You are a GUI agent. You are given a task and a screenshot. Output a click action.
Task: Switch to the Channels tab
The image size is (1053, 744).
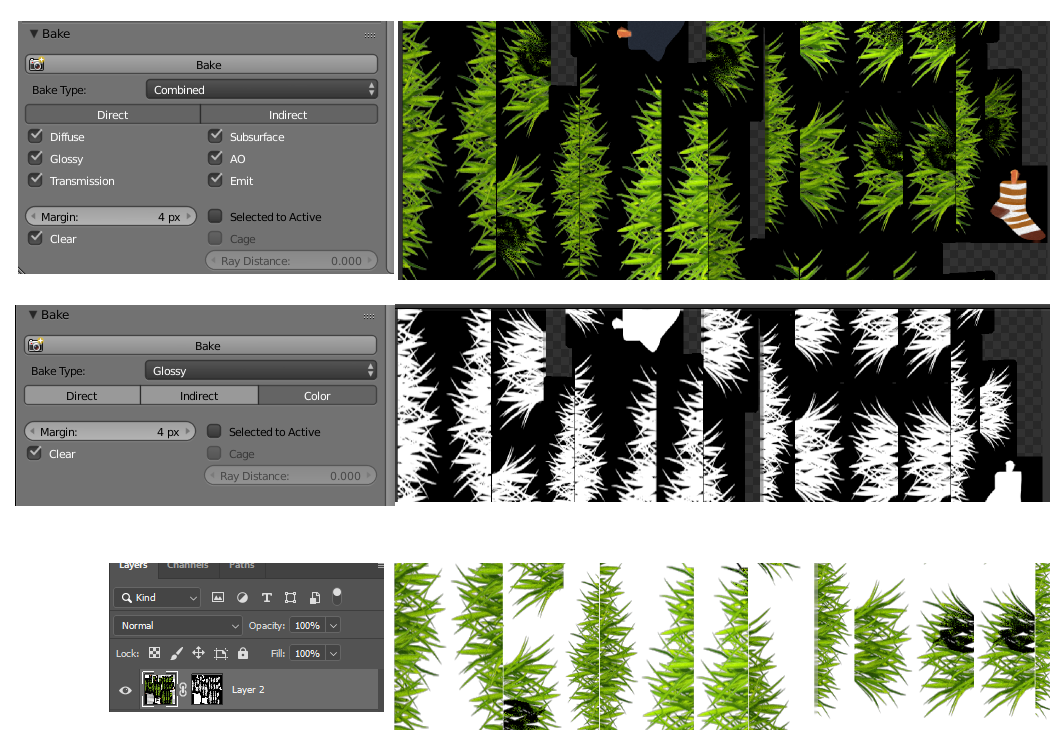pos(187,565)
